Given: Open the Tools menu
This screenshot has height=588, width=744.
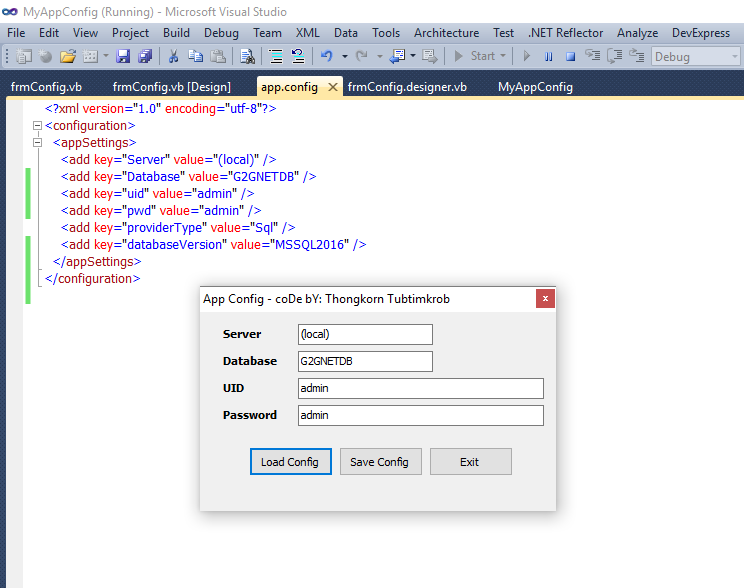Looking at the screenshot, I should (386, 33).
